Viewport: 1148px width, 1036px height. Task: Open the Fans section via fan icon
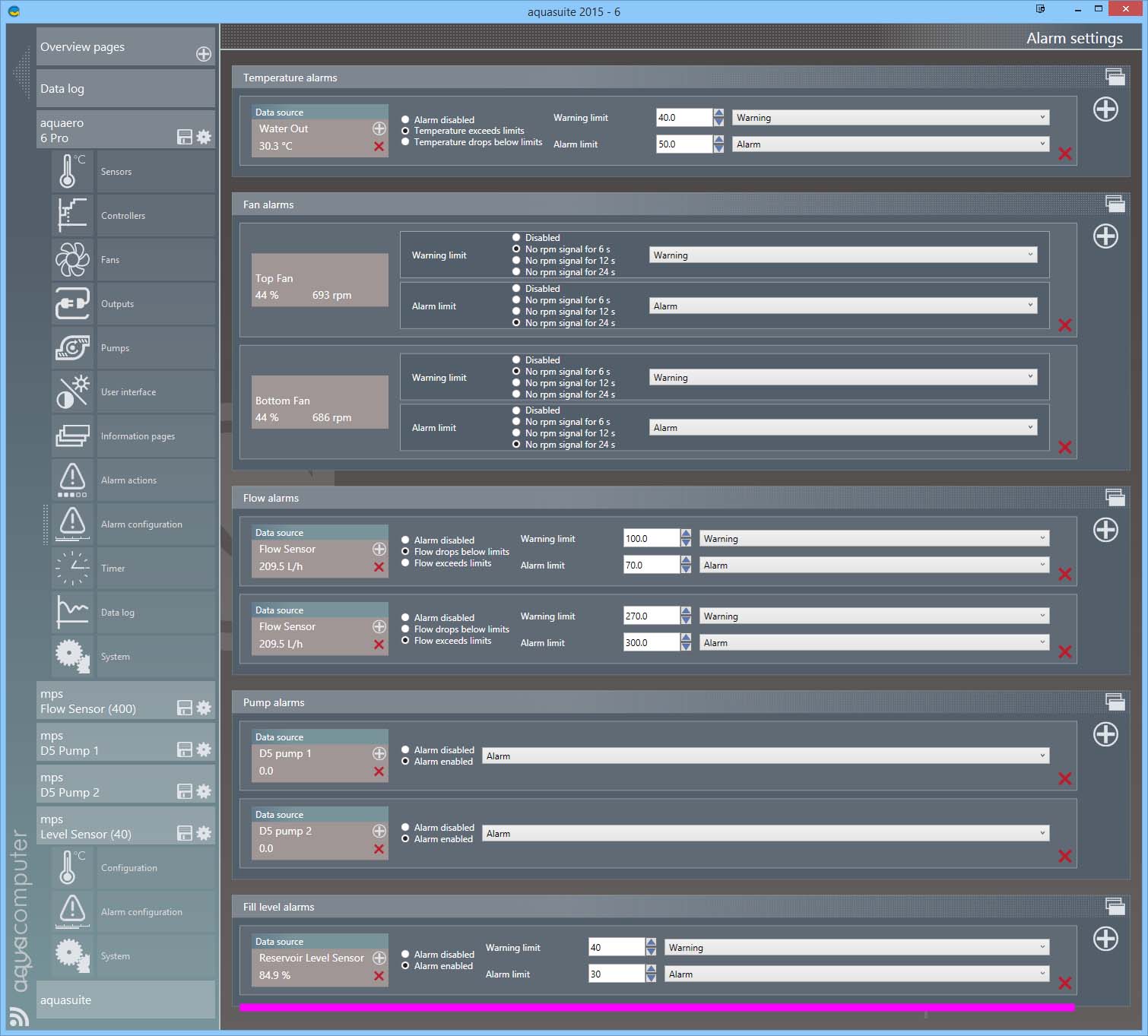(72, 260)
